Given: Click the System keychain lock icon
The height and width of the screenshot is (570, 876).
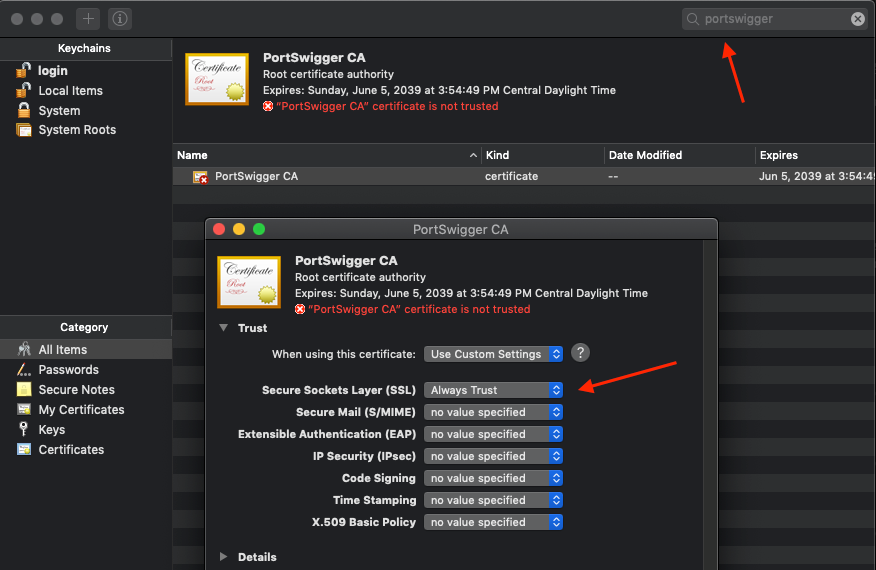Looking at the screenshot, I should pyautogui.click(x=23, y=110).
